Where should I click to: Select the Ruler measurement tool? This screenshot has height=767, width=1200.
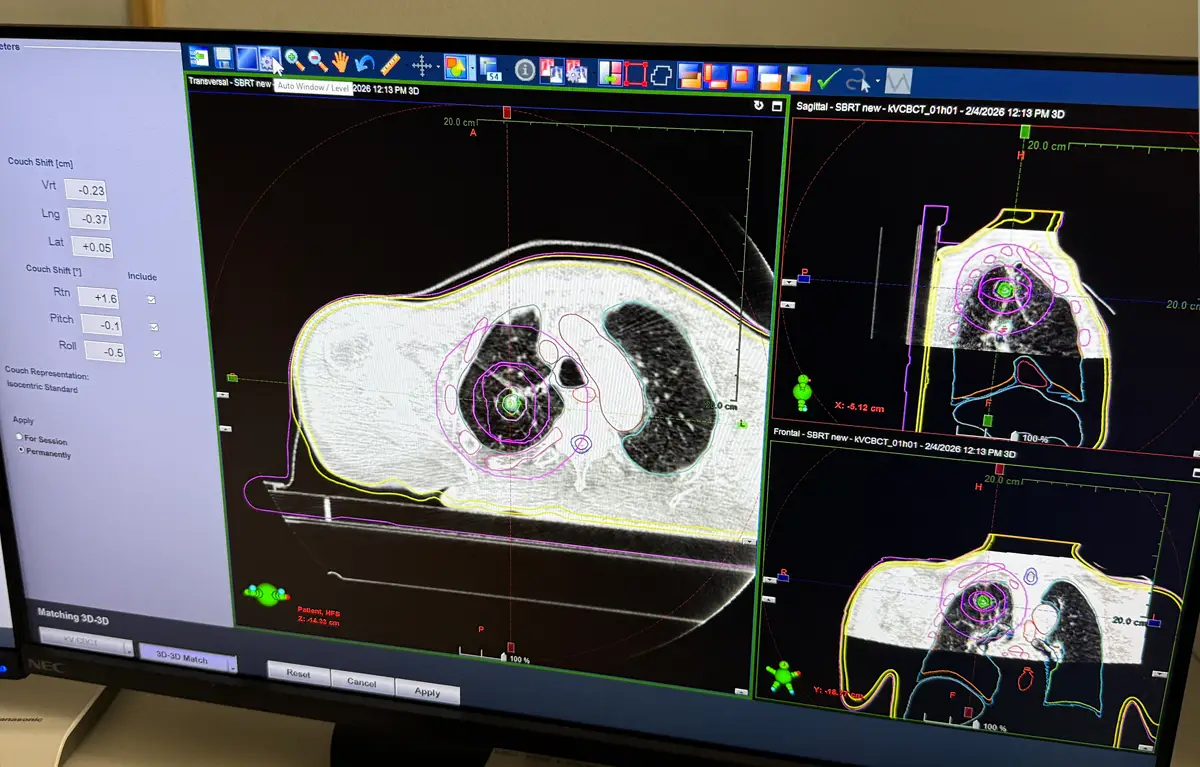[389, 63]
